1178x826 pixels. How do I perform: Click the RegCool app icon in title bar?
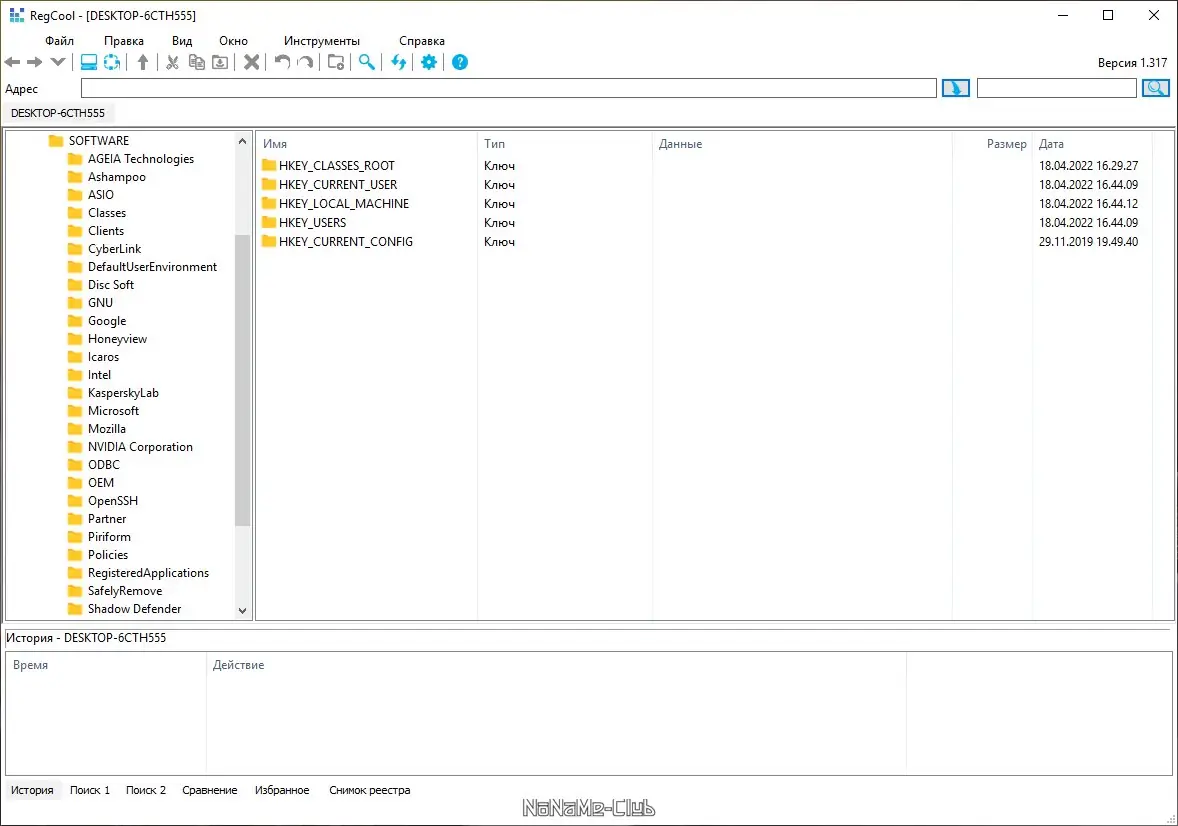tap(17, 15)
